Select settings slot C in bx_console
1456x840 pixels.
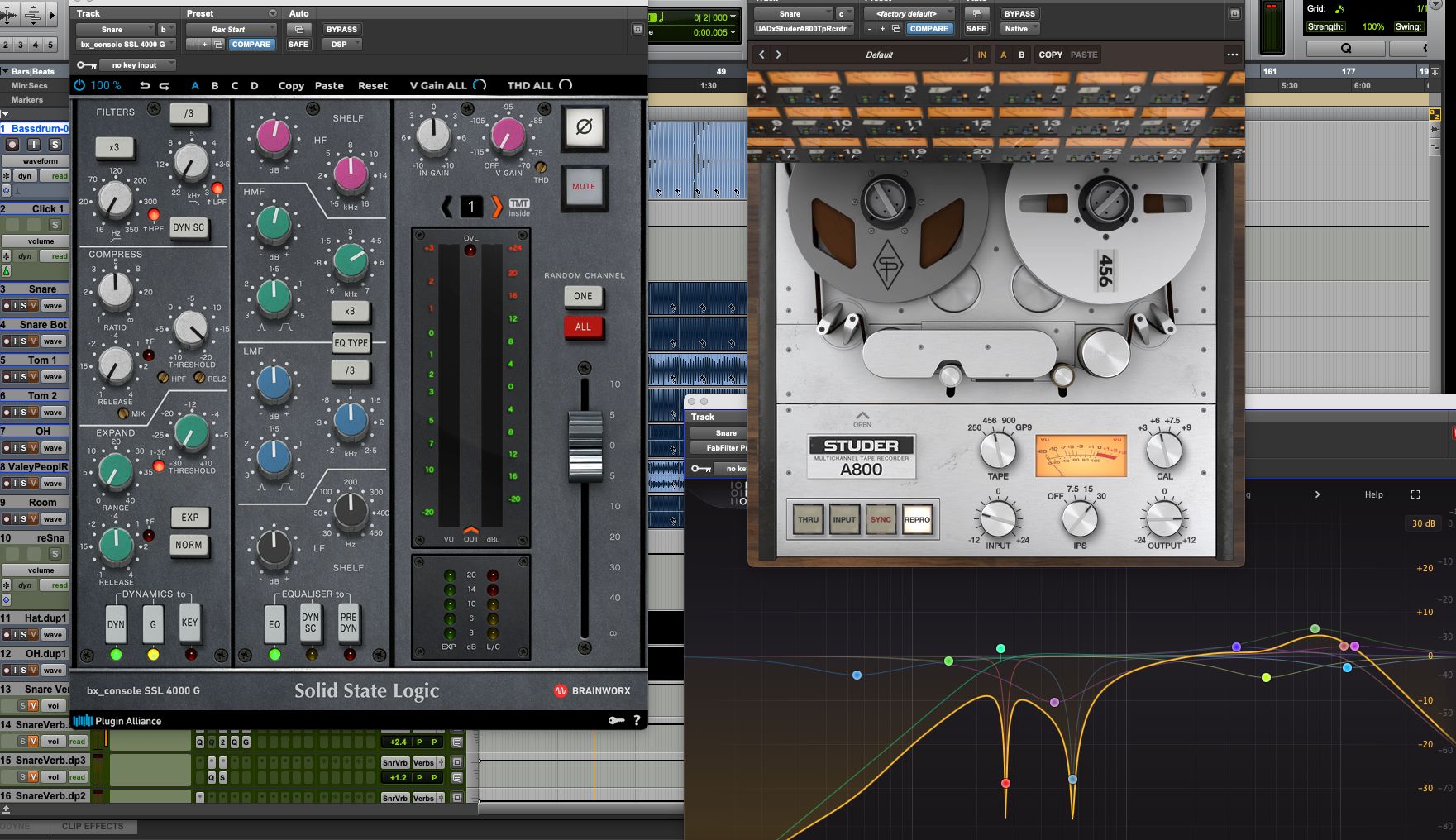point(235,85)
